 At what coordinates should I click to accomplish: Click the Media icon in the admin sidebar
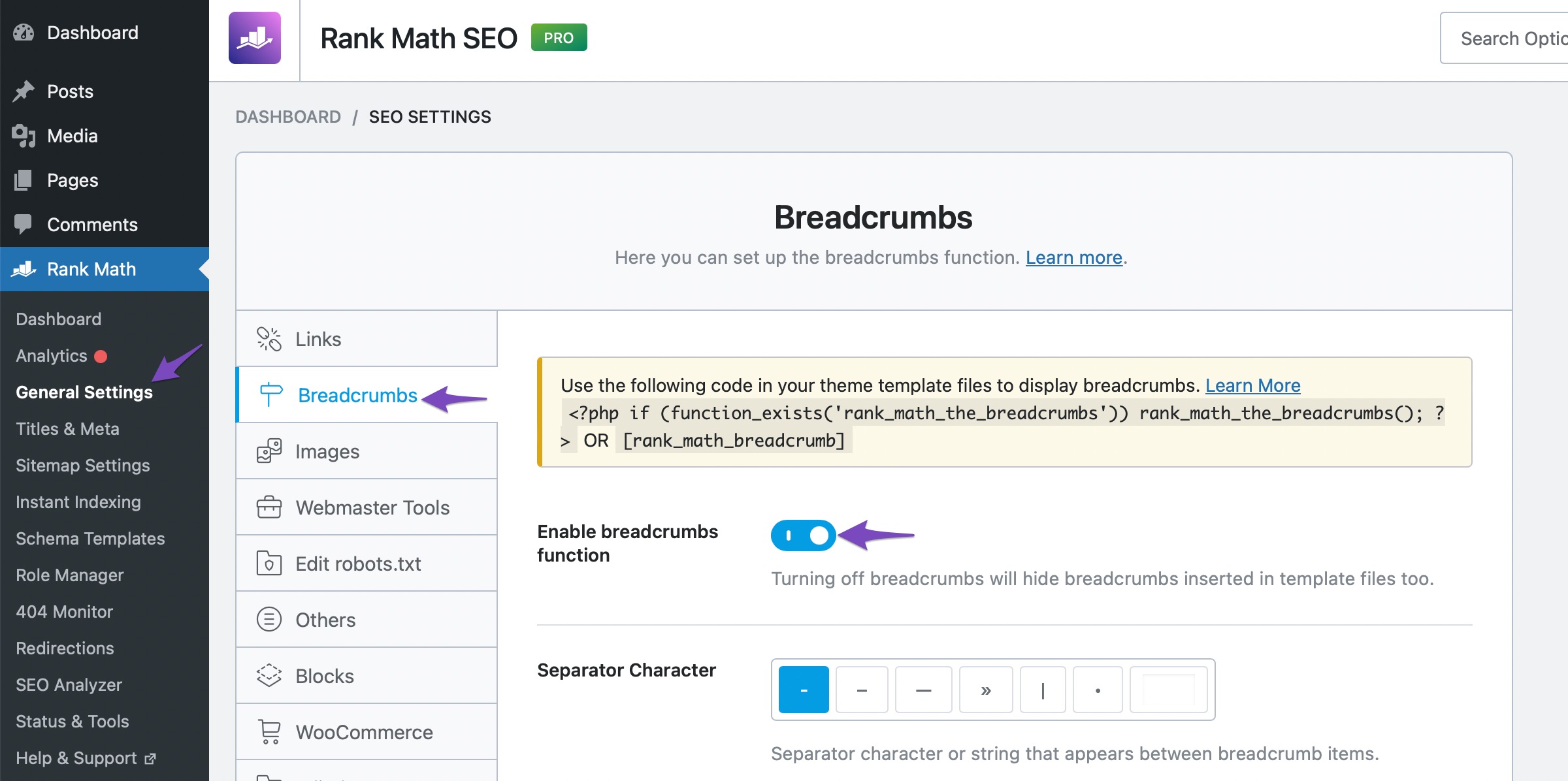pyautogui.click(x=24, y=135)
